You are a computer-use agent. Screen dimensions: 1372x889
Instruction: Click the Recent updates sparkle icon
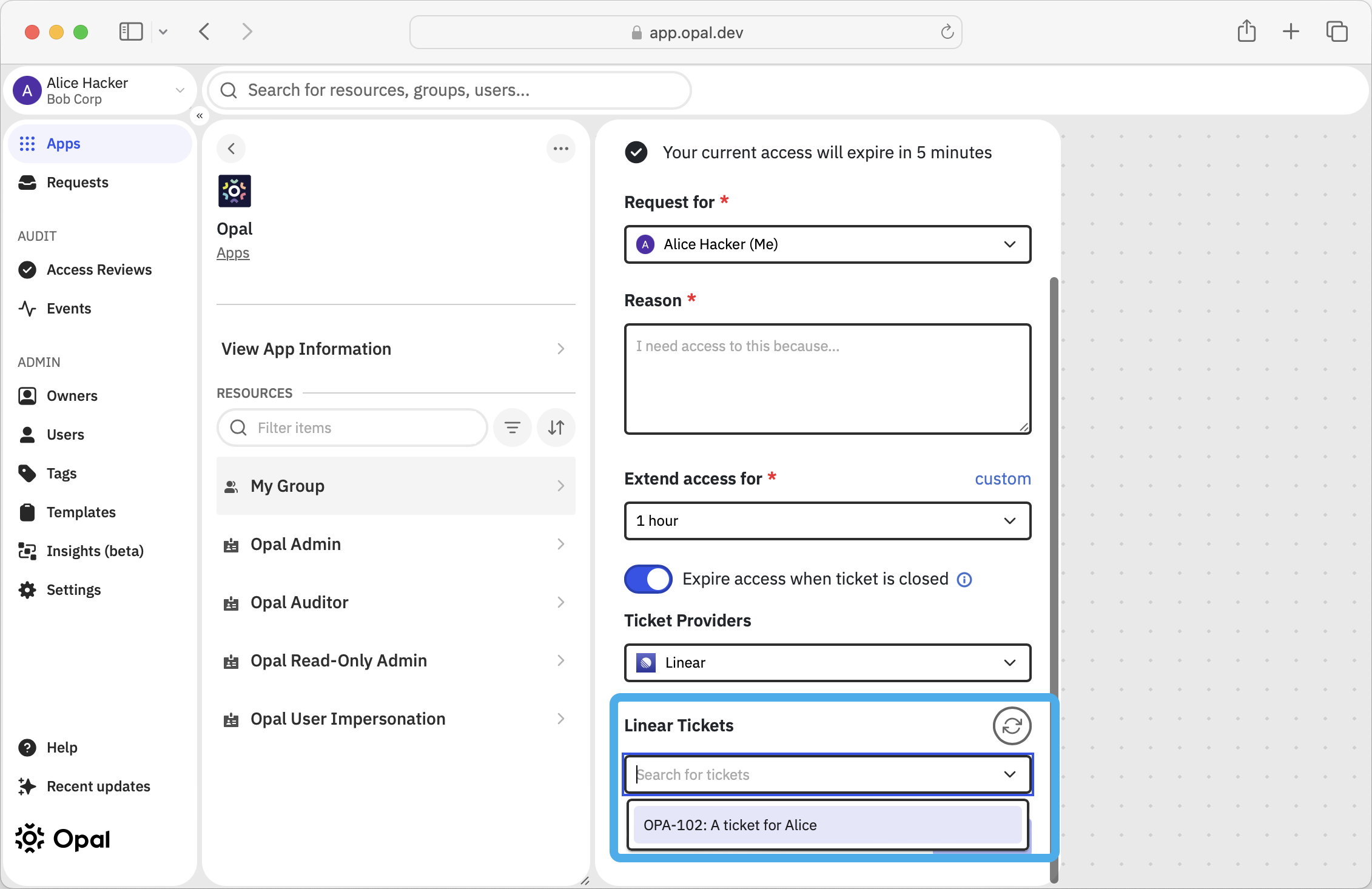(27, 787)
